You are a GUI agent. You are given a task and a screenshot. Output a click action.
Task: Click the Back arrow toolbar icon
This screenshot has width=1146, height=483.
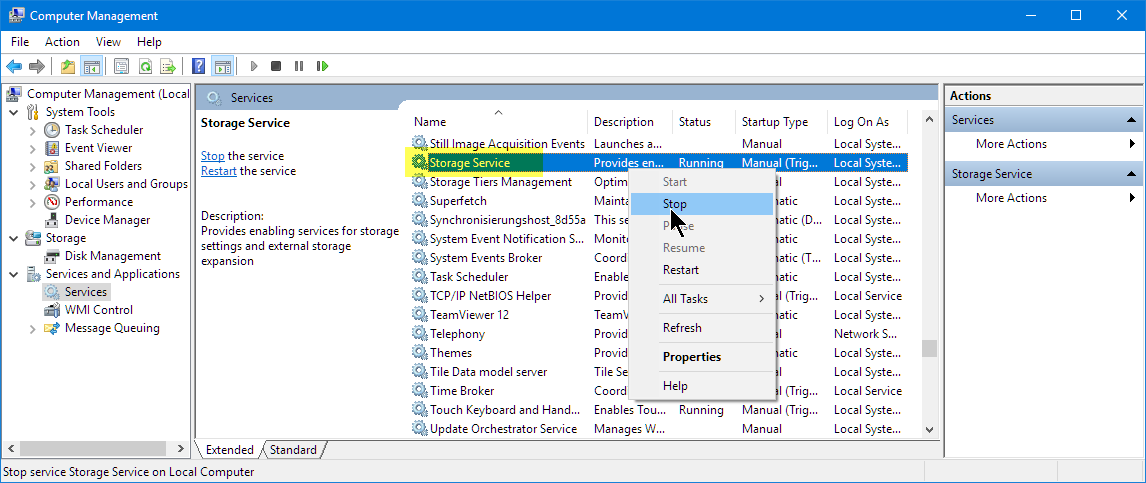coord(14,66)
